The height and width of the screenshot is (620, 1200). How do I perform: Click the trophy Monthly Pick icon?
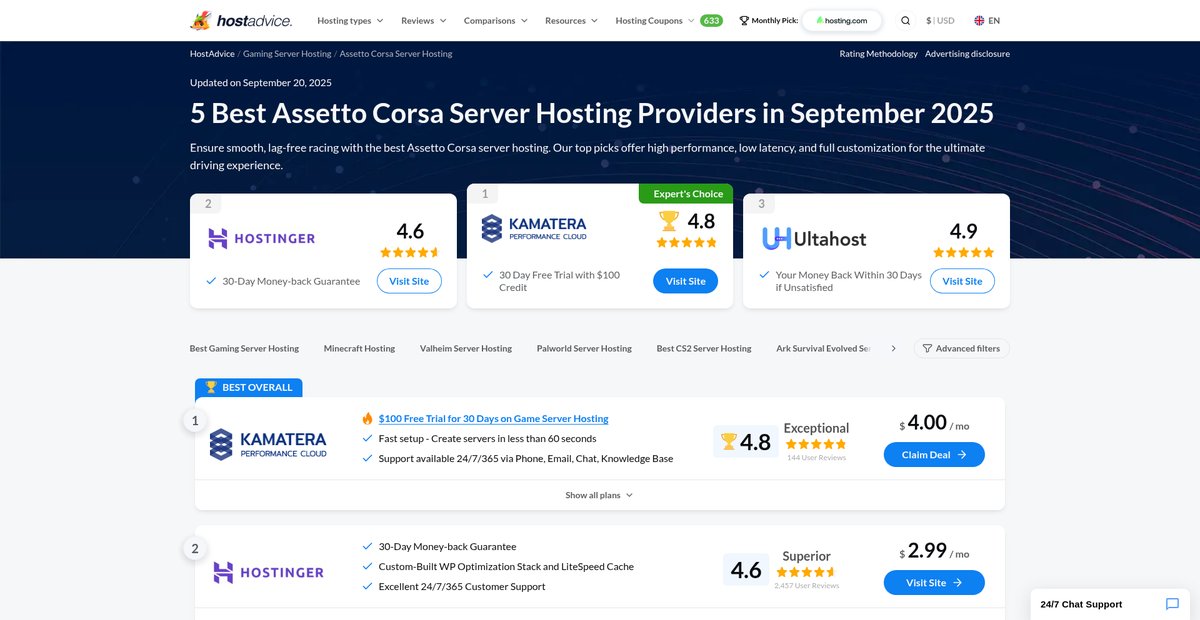click(x=744, y=20)
